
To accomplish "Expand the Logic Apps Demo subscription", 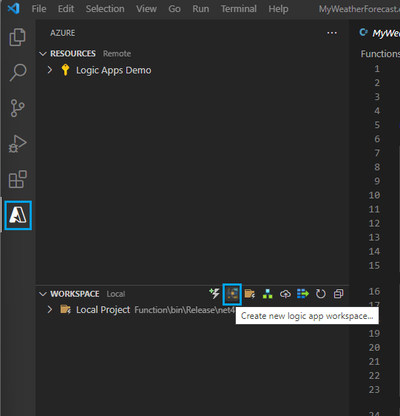I will point(50,70).
